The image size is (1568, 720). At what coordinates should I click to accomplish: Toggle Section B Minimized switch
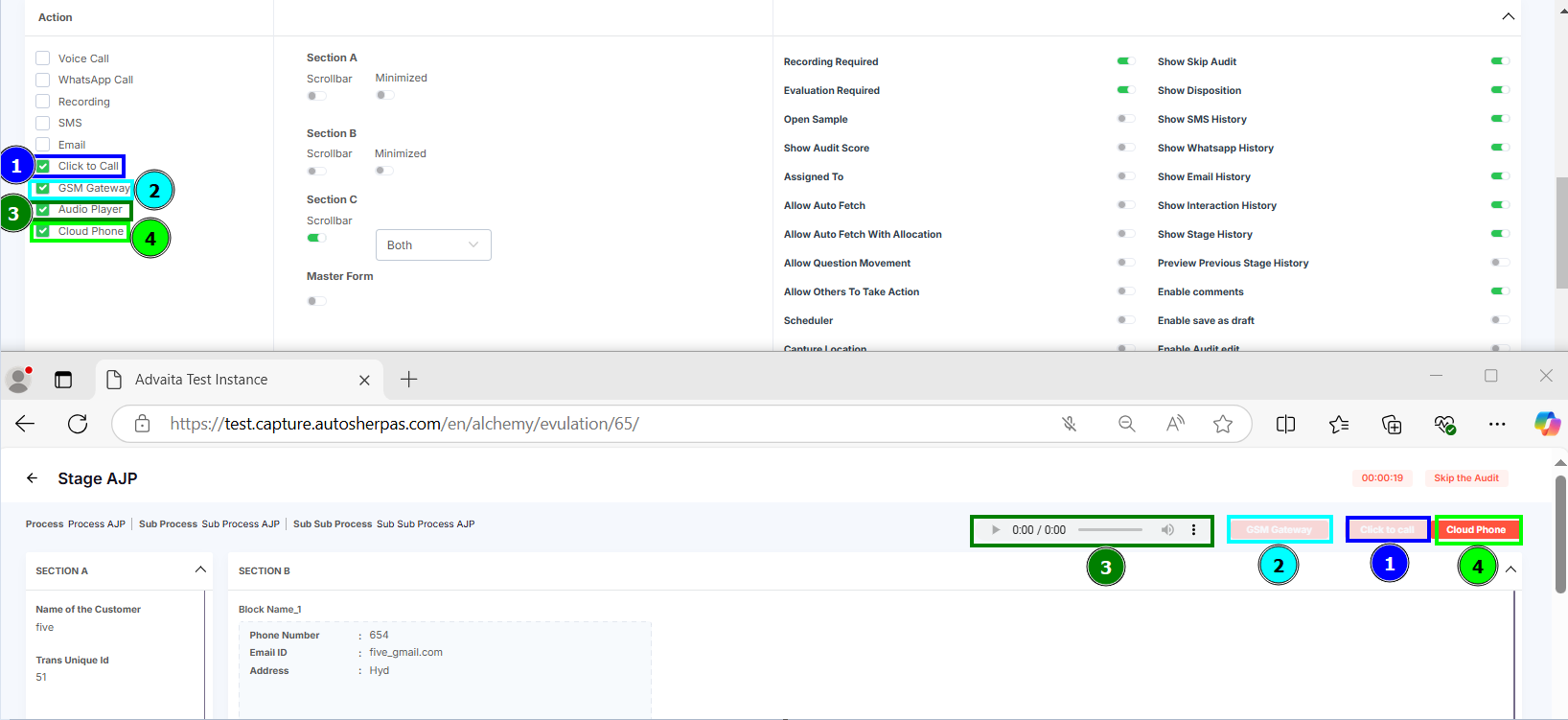pos(384,171)
